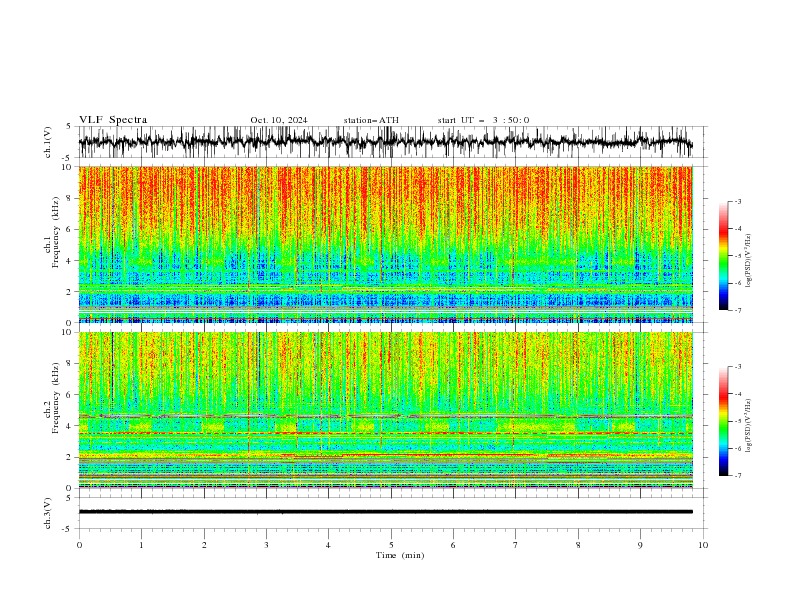792x612 pixels.
Task: Click the "7" tick on the time axis
Action: 516,545
